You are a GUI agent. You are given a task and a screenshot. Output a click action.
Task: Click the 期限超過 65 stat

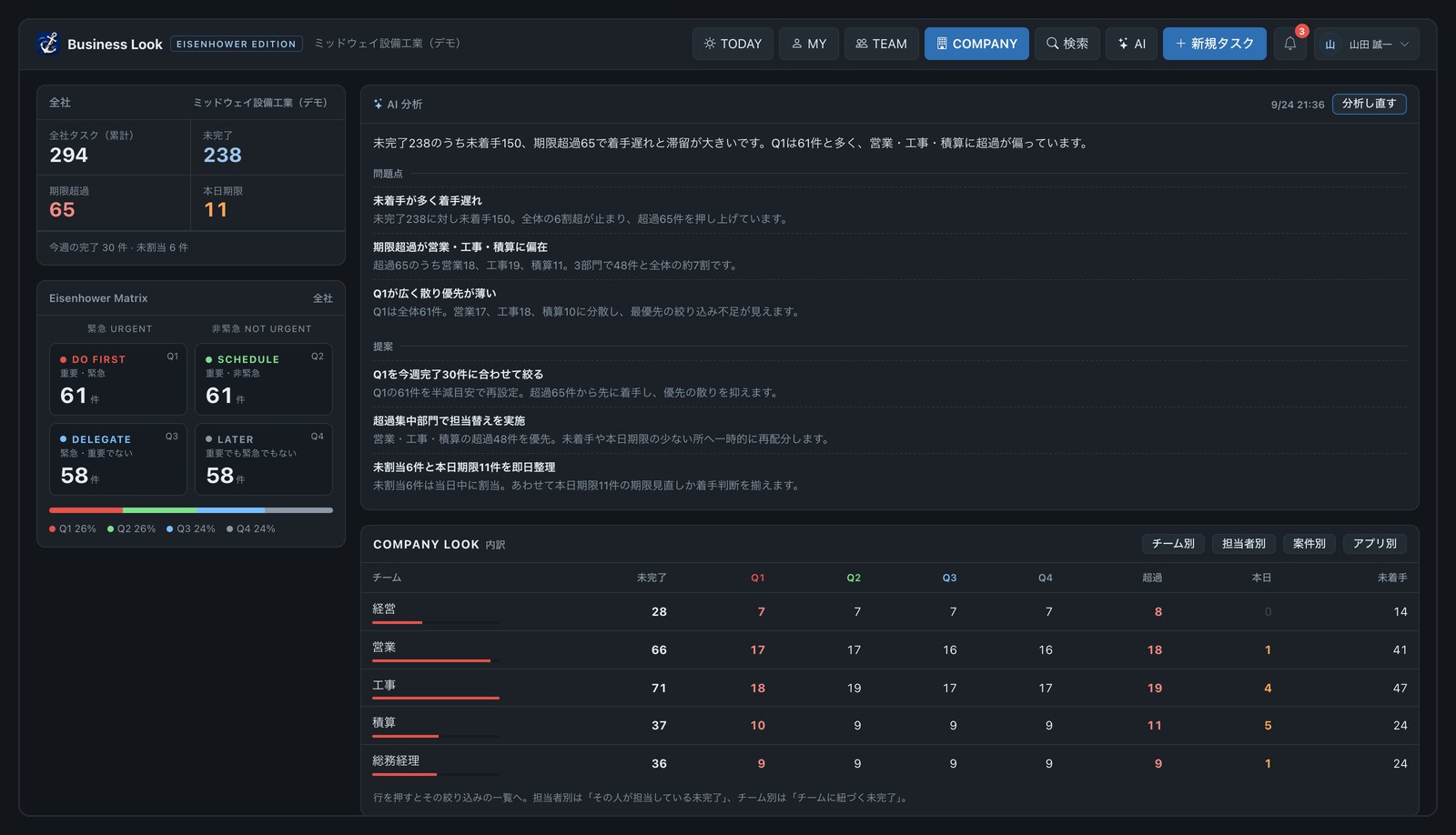(x=114, y=202)
